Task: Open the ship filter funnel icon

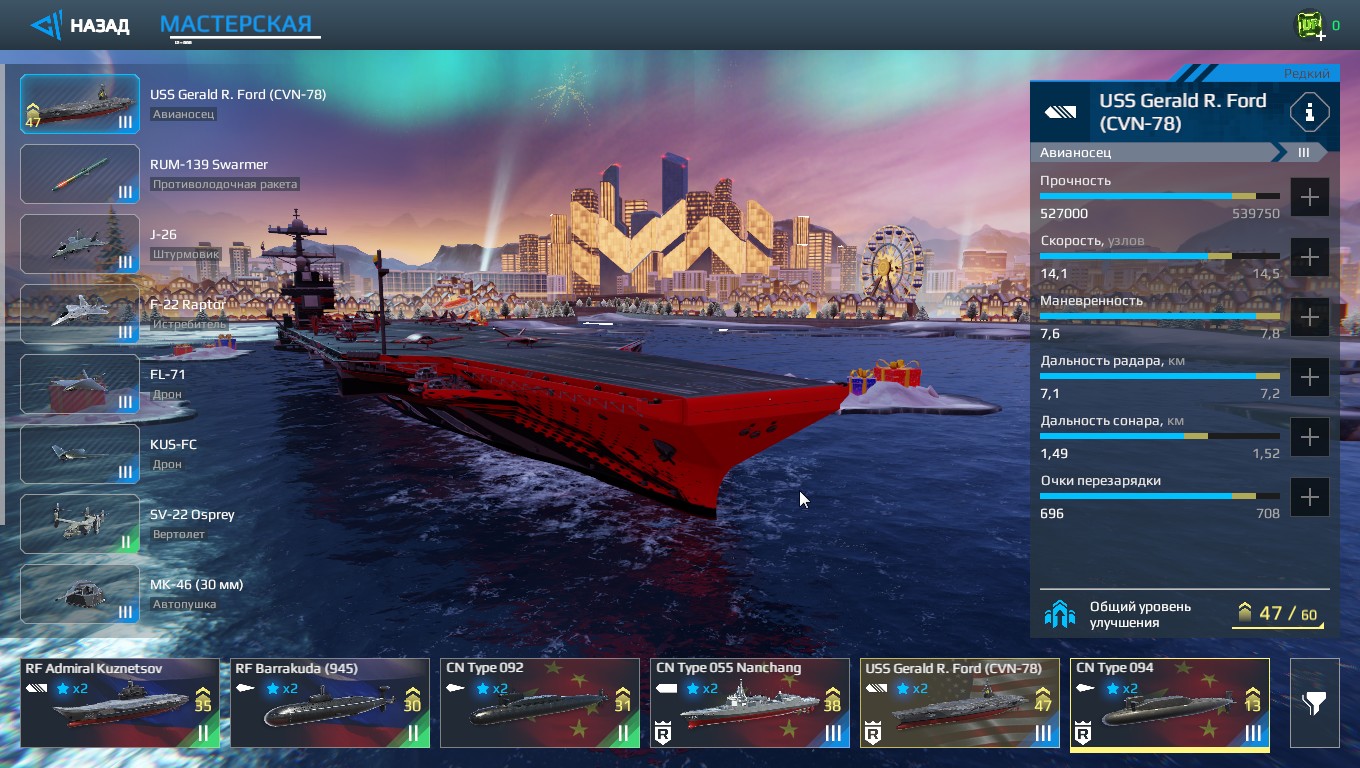Action: (x=1314, y=703)
